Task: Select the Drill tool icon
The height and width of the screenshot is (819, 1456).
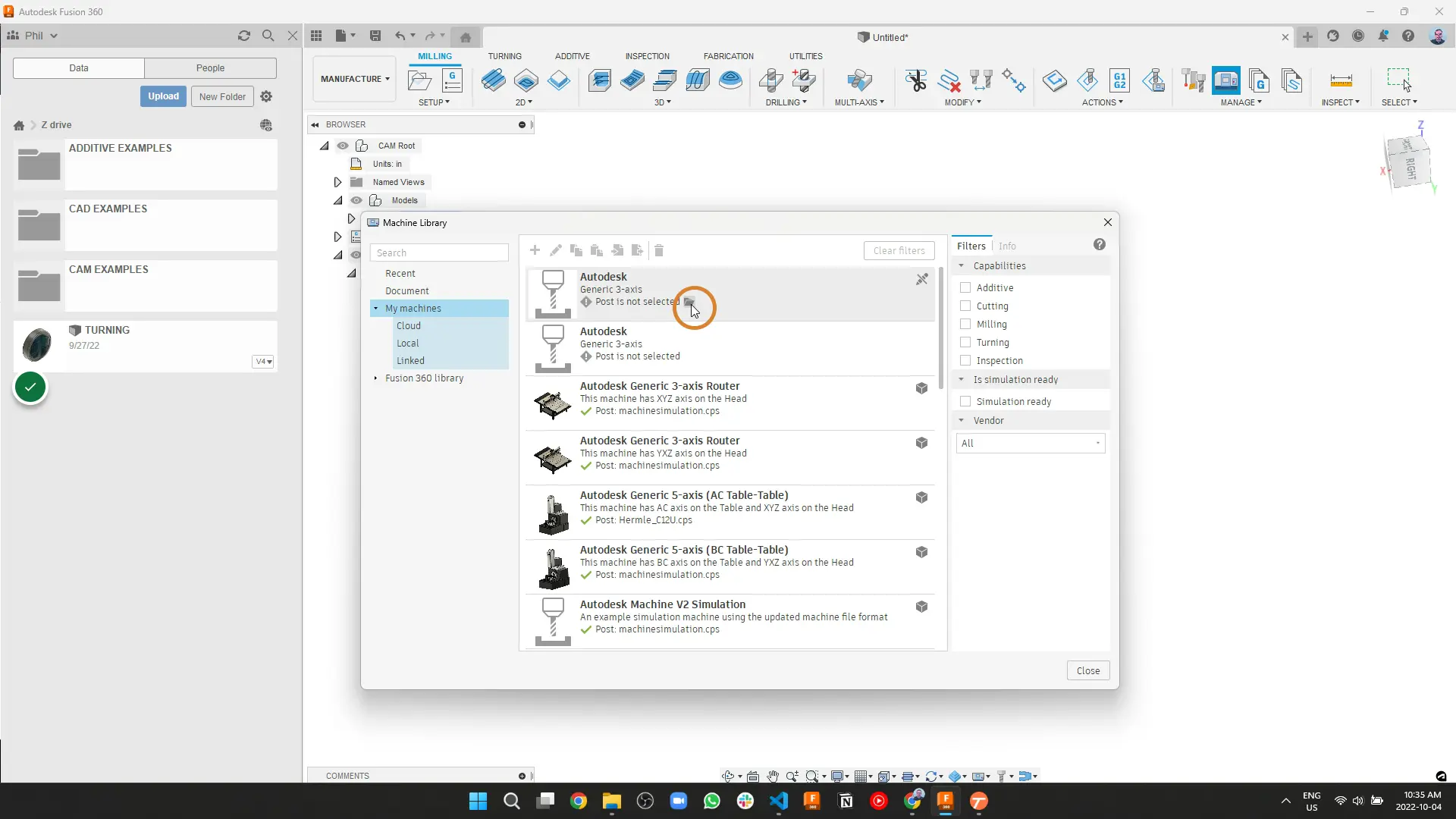Action: coord(771,80)
